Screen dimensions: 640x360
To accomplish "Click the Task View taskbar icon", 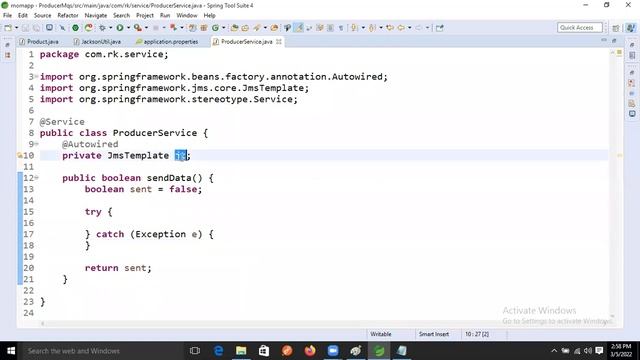I will click(195, 351).
